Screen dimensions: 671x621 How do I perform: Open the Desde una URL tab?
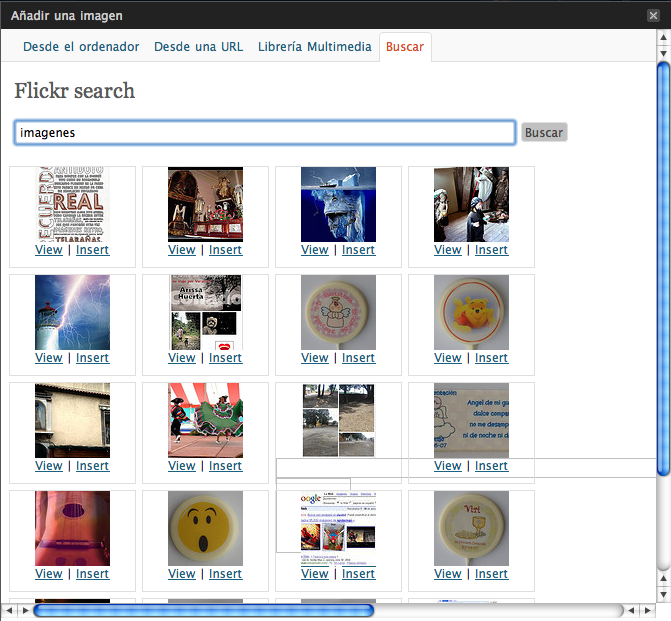coord(198,47)
